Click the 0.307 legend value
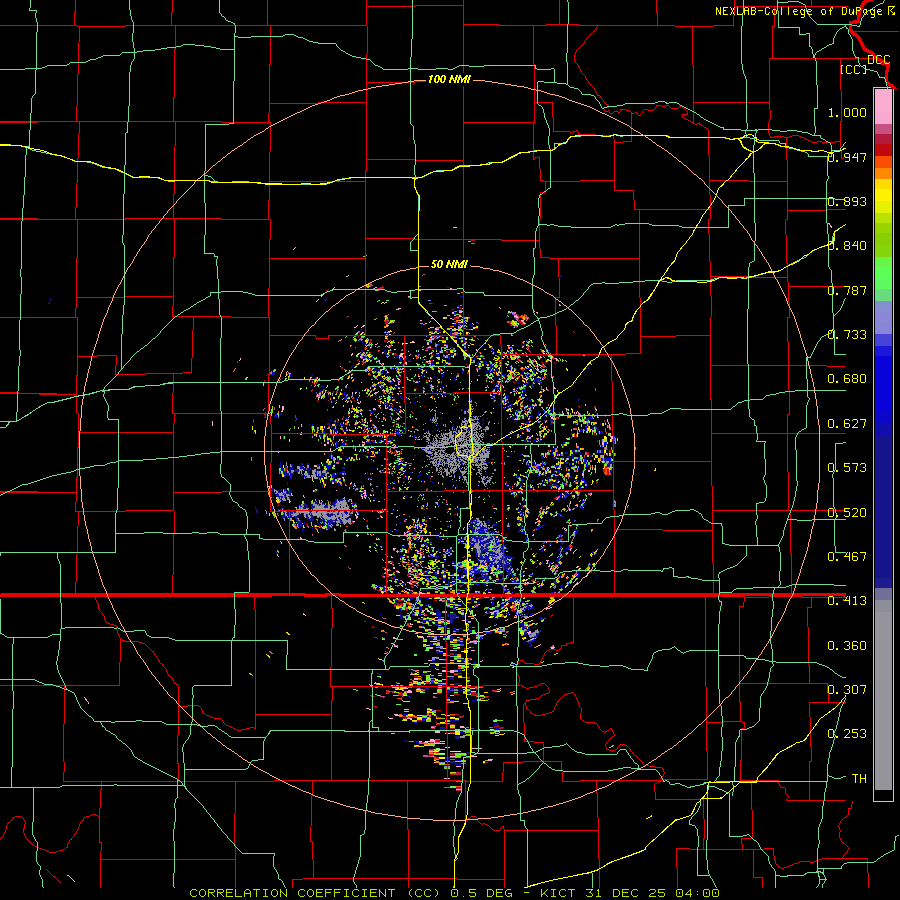This screenshot has width=900, height=900. (x=847, y=689)
